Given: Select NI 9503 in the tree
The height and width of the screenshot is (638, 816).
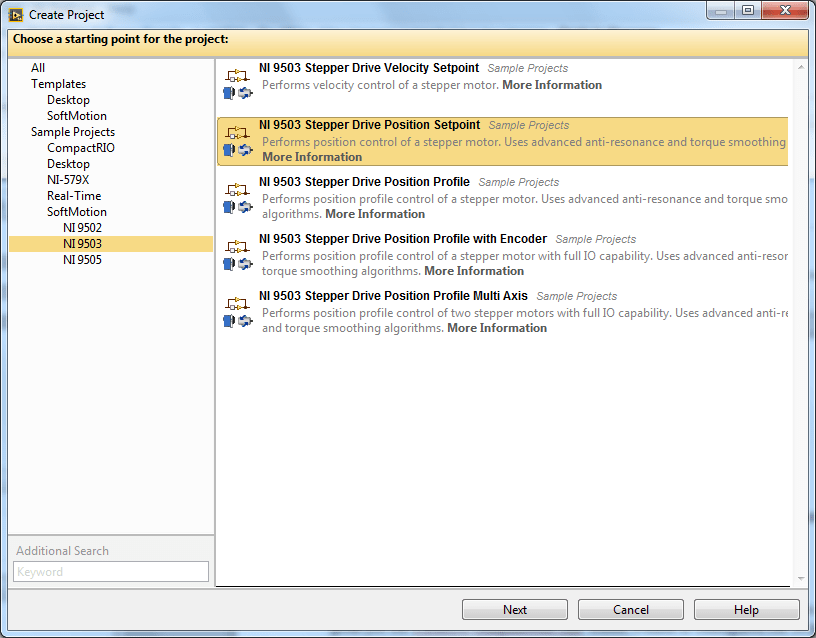Looking at the screenshot, I should tap(111, 244).
